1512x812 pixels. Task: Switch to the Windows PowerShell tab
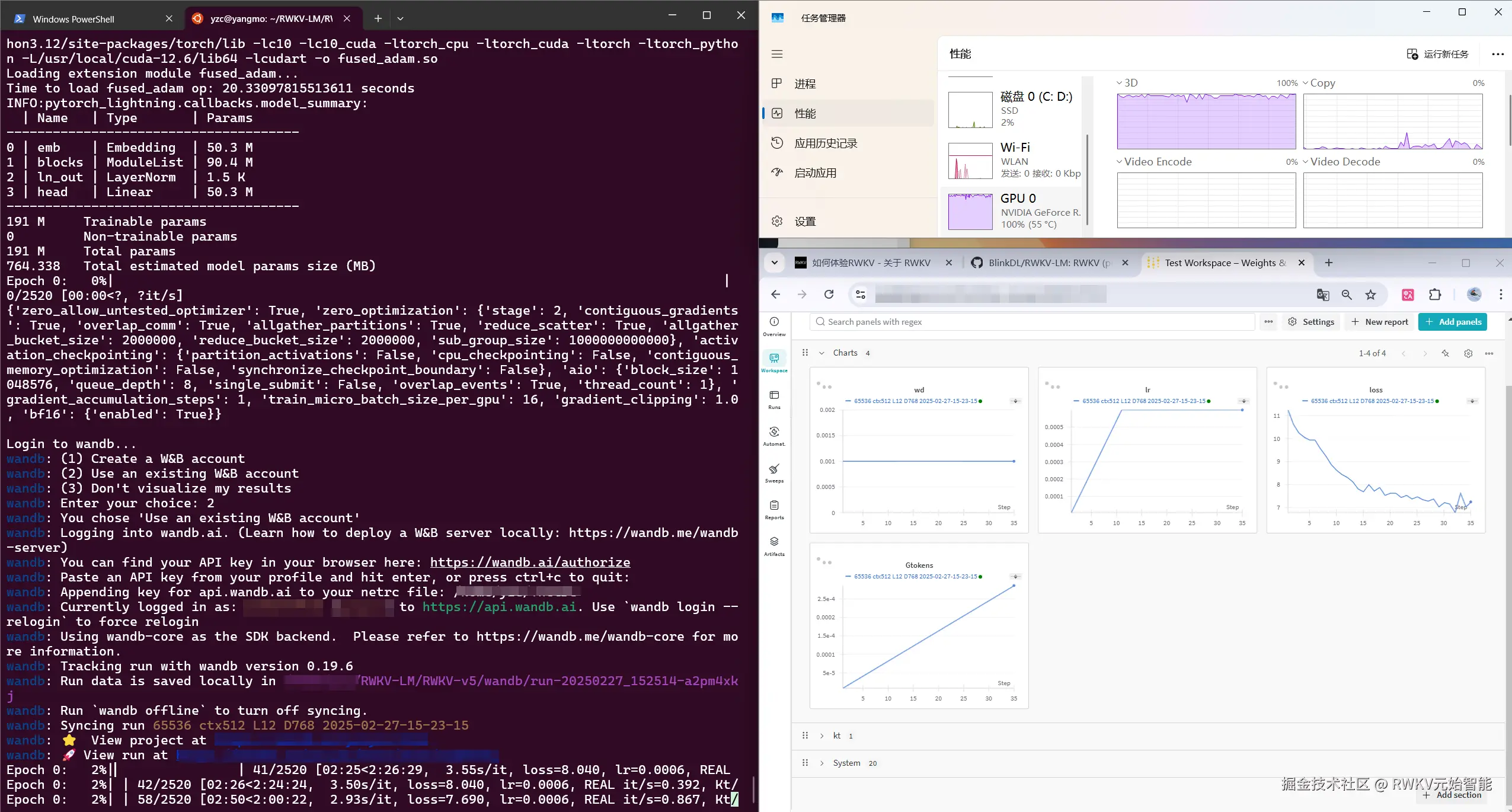[x=73, y=19]
